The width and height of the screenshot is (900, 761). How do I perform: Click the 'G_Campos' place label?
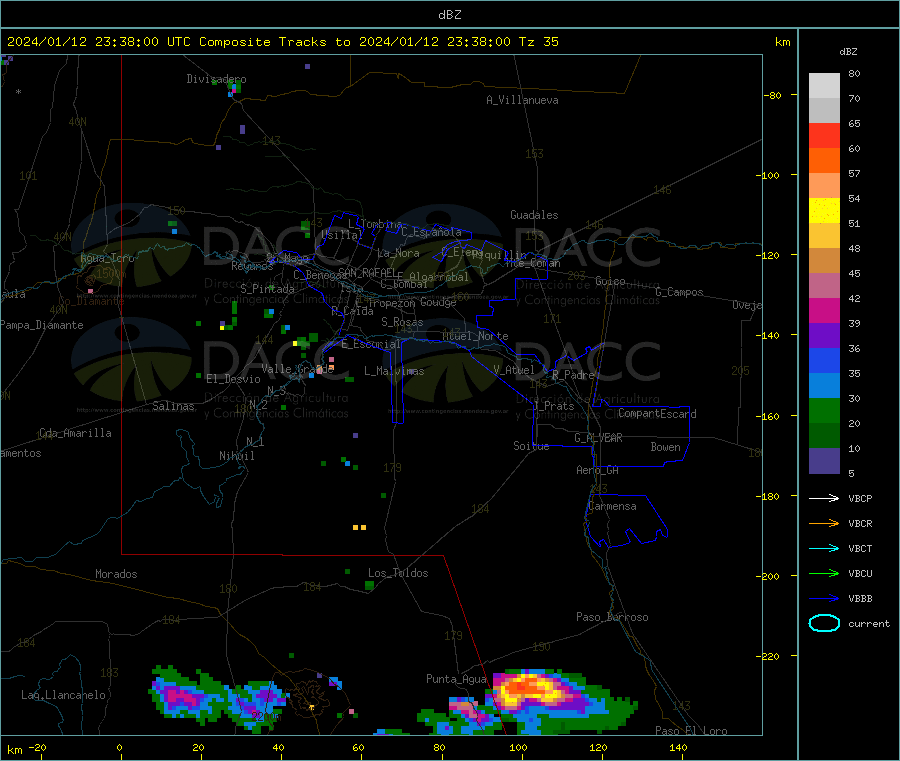tap(679, 292)
